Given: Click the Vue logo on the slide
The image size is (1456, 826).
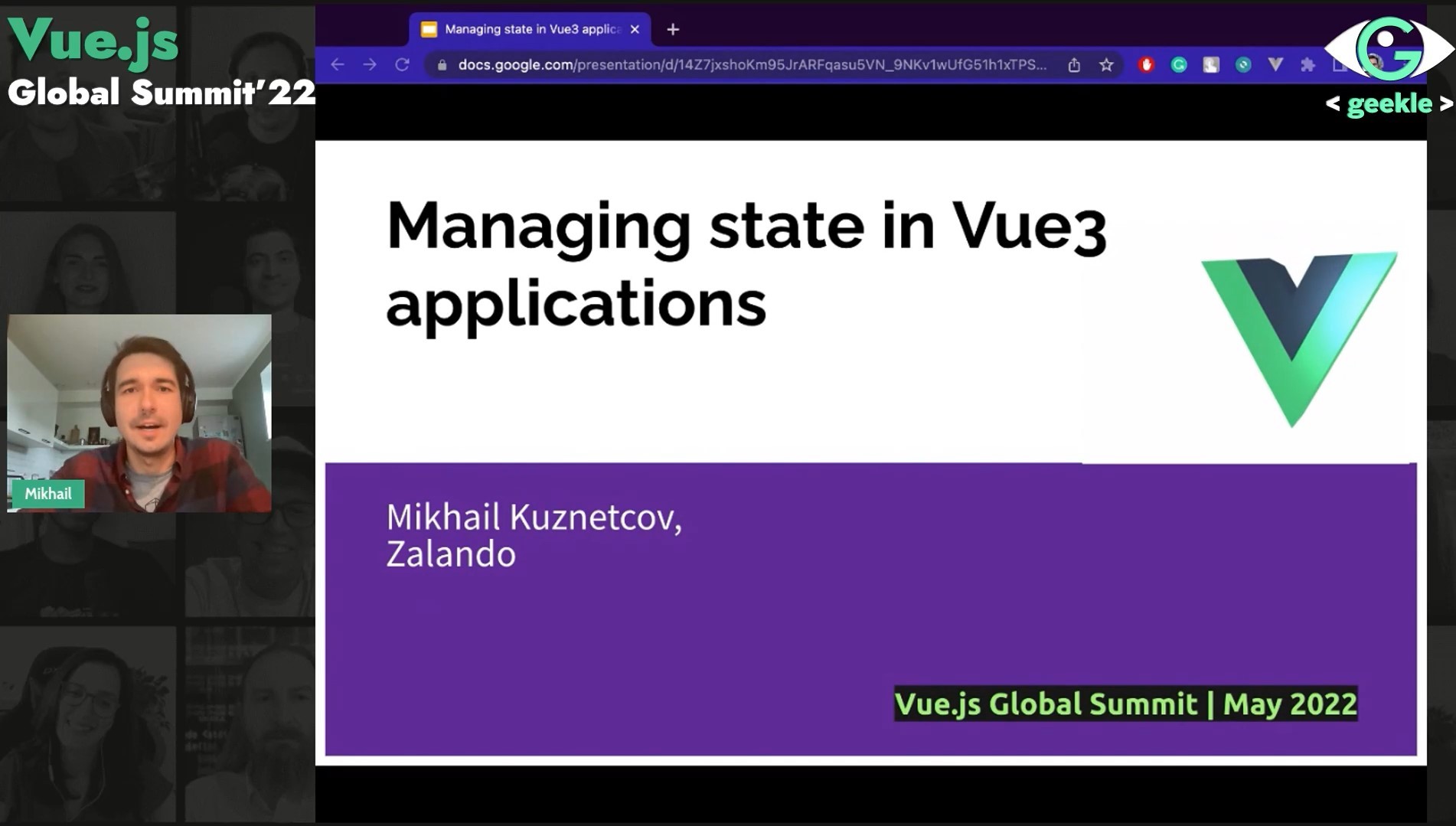Looking at the screenshot, I should (1298, 339).
